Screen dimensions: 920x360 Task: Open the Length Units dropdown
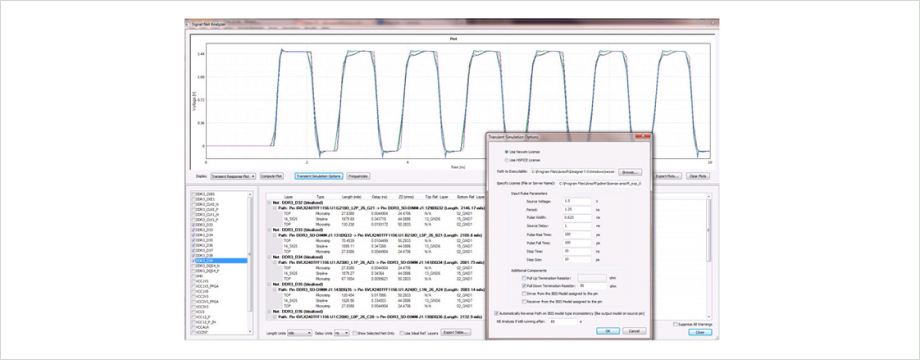[x=299, y=332]
